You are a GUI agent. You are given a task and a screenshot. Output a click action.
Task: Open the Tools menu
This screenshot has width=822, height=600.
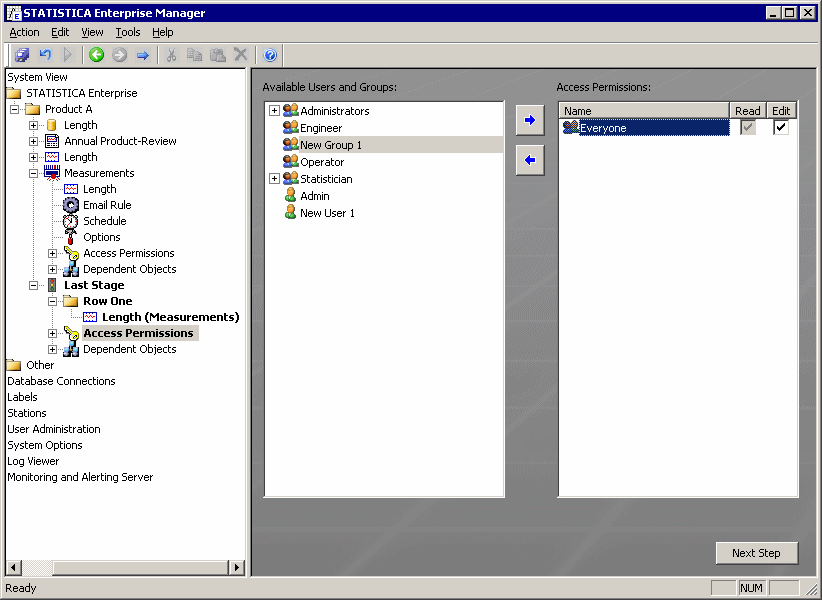coord(128,32)
